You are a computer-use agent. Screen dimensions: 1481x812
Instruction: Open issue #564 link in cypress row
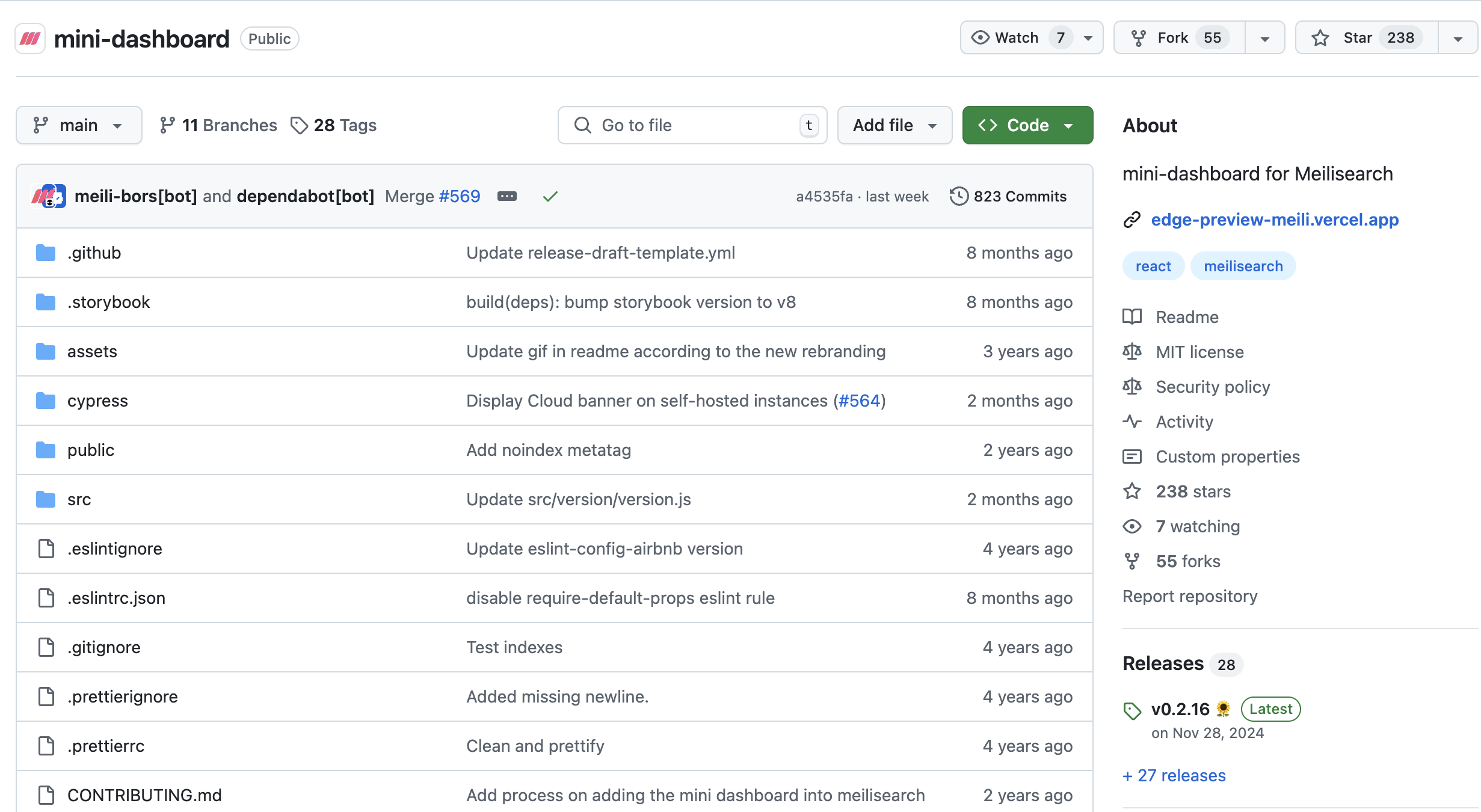click(x=859, y=401)
